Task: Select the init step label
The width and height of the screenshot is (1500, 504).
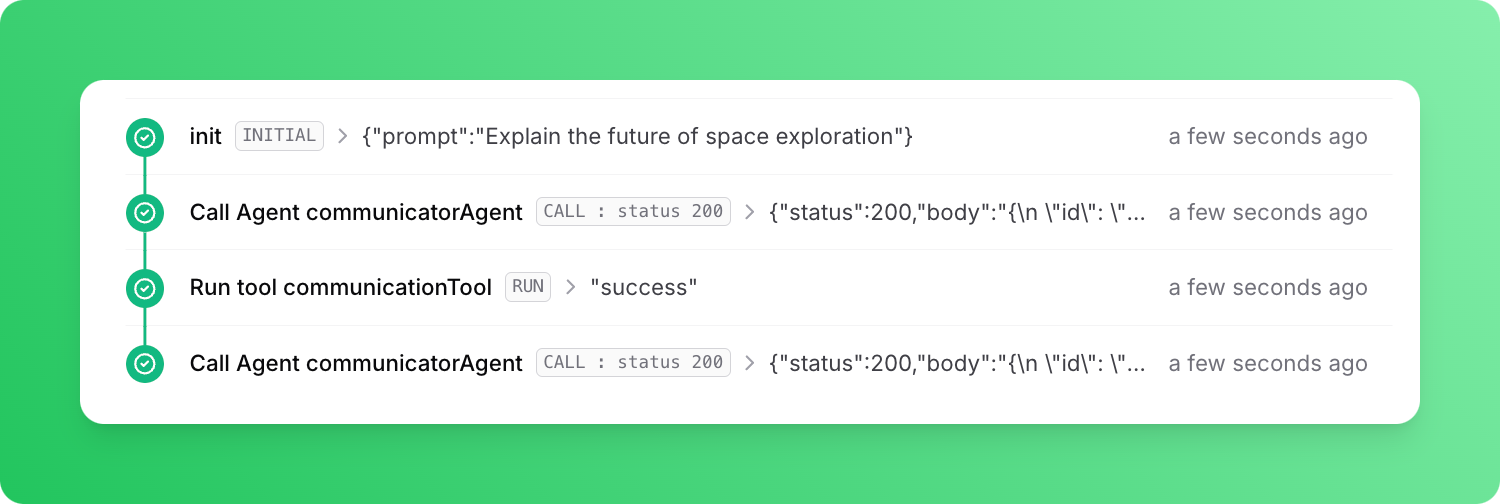Action: (x=205, y=137)
